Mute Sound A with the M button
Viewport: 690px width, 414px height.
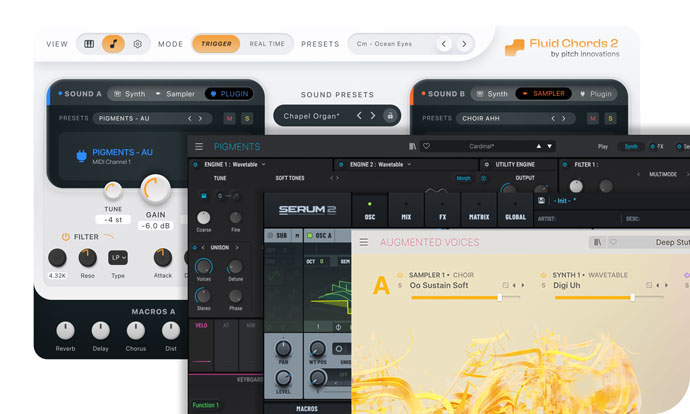click(x=228, y=118)
